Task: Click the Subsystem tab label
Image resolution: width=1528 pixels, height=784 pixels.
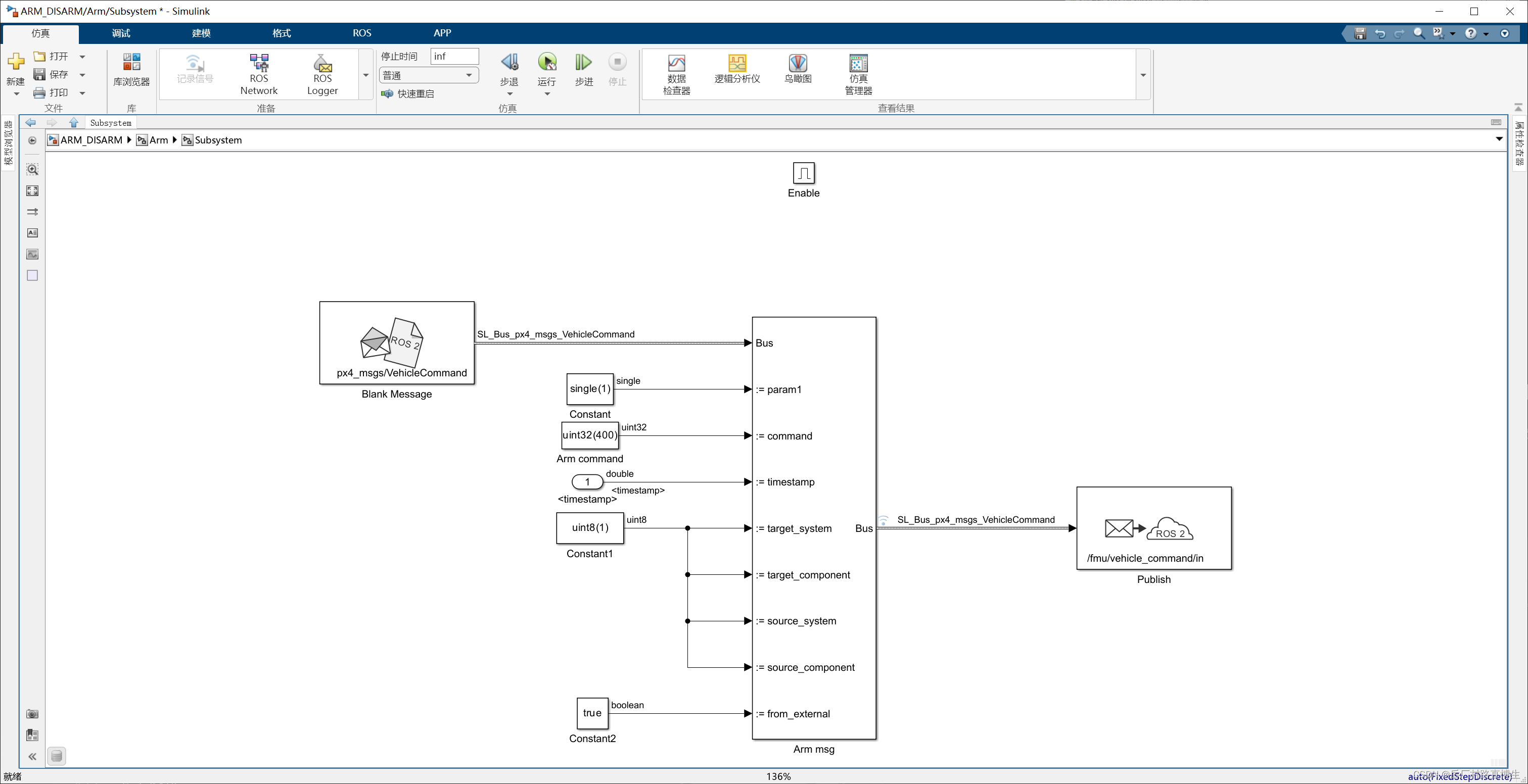Action: click(x=111, y=123)
